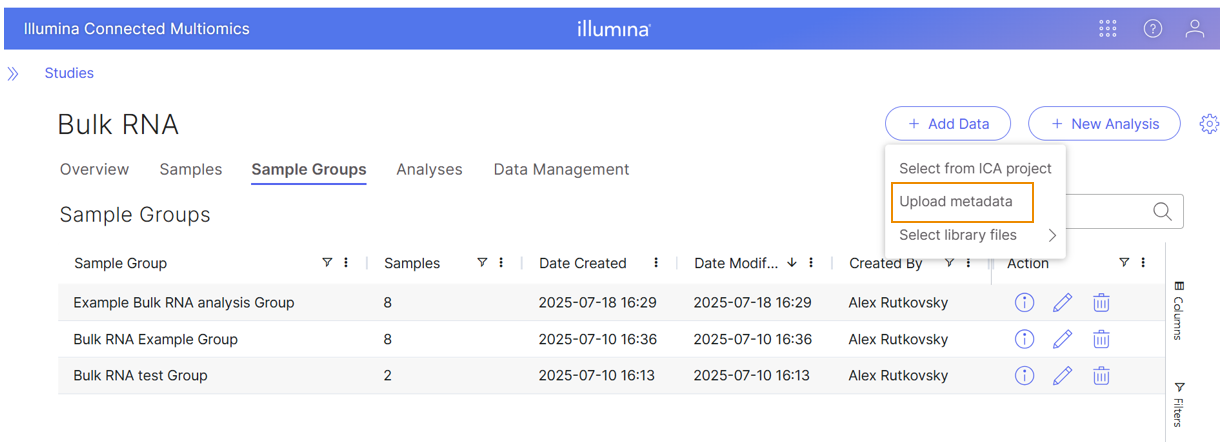Delete the Bulk RNA test Group
1225x442 pixels.
coord(1100,376)
